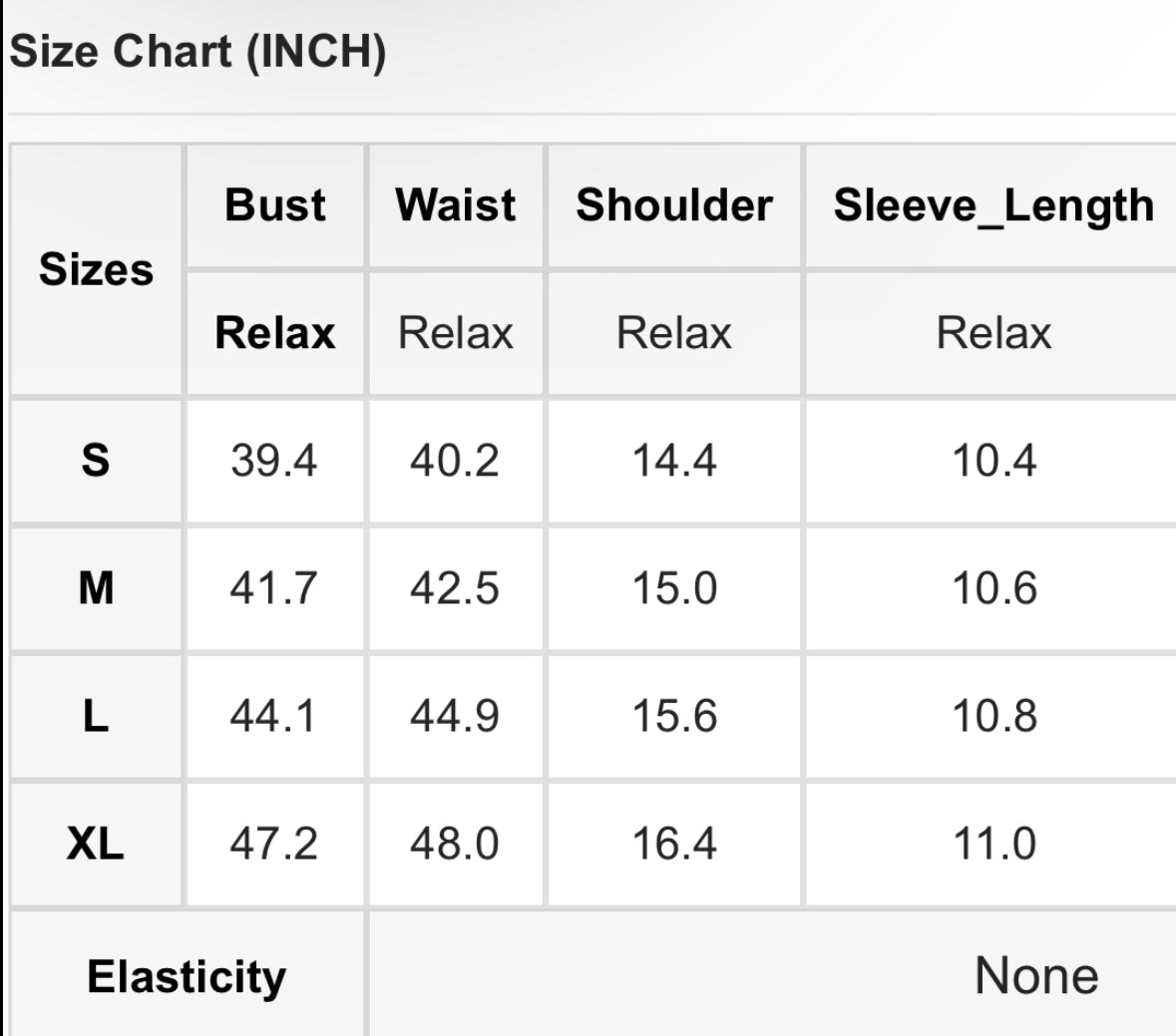Image resolution: width=1176 pixels, height=1036 pixels.
Task: Select the Sizes header cell
Action: click(96, 269)
